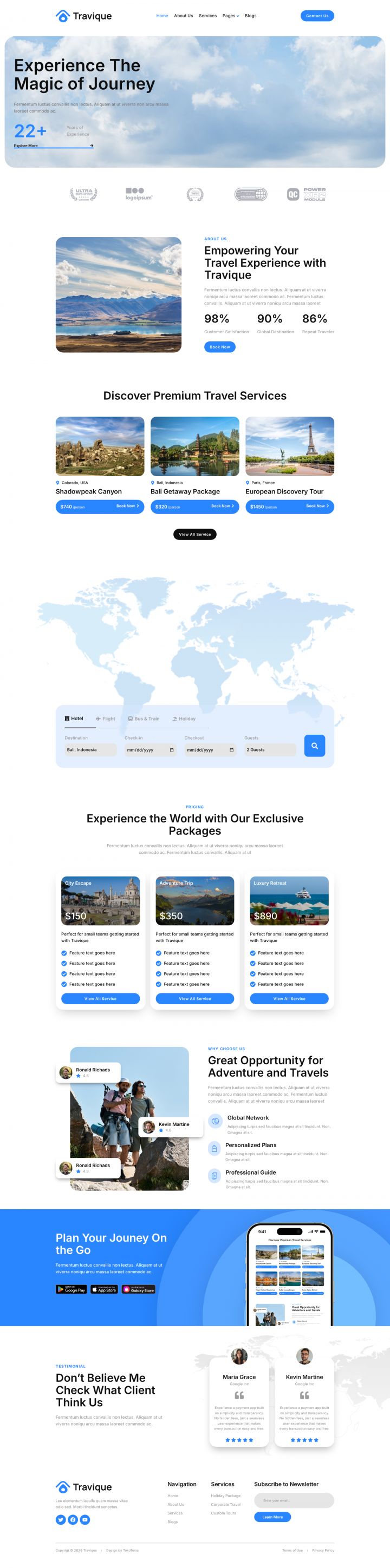Click the blue search magnifier button
Image resolution: width=390 pixels, height=1568 pixels.
pyautogui.click(x=314, y=746)
